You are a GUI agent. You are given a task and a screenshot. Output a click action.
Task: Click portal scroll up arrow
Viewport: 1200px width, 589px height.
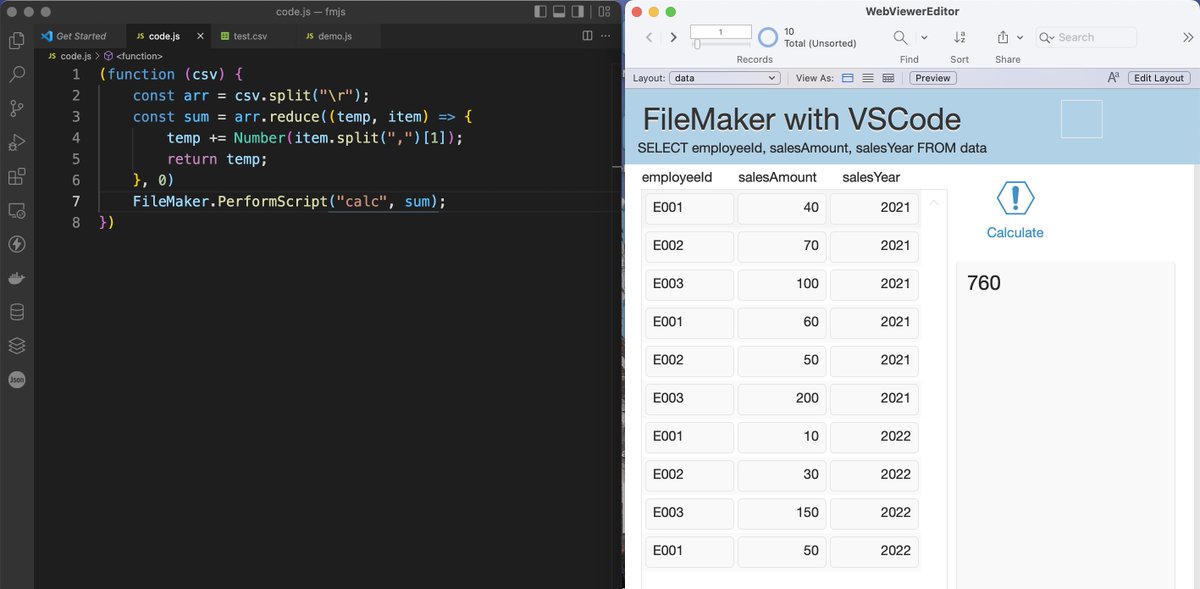[934, 203]
